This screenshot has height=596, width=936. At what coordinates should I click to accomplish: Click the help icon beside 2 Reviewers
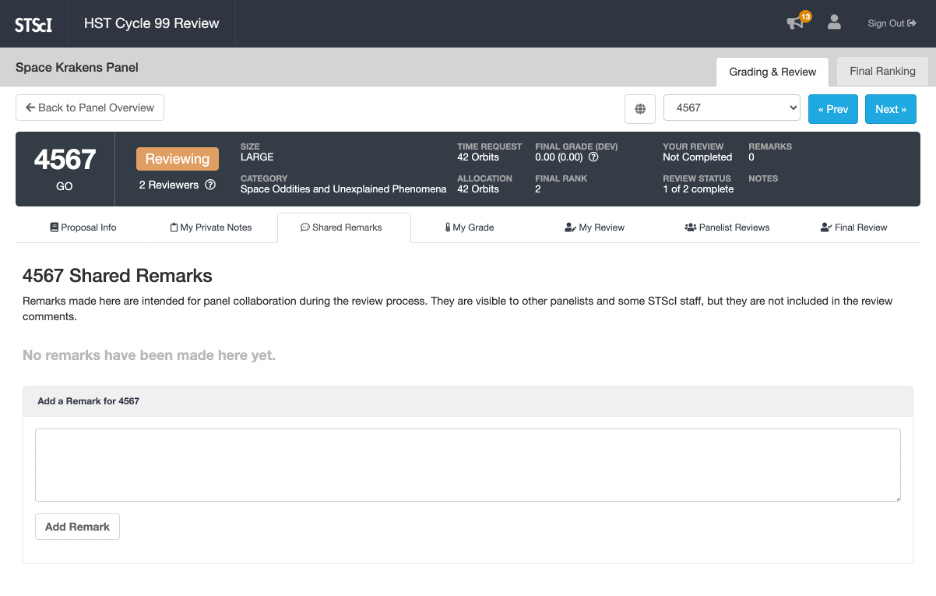pyautogui.click(x=210, y=185)
